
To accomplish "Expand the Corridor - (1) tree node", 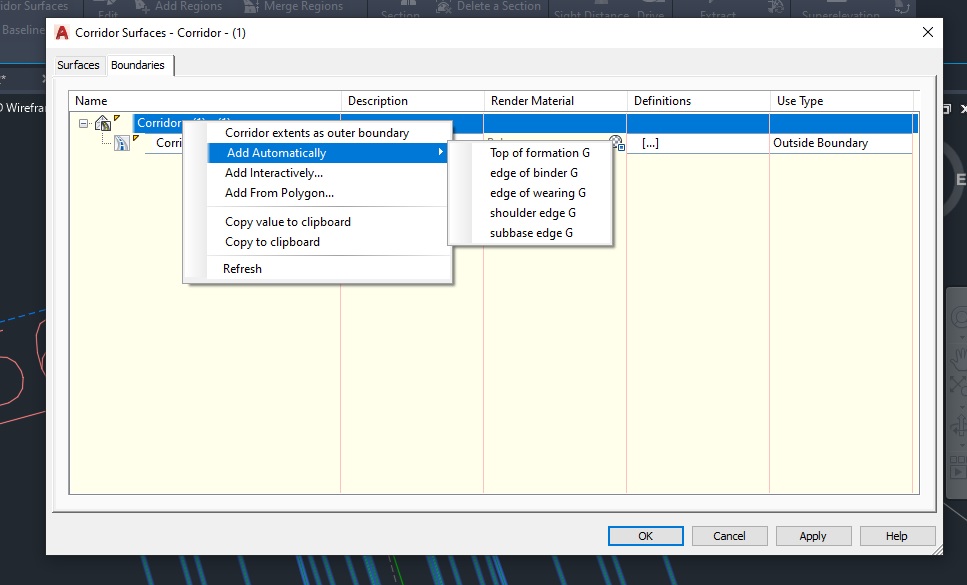I will tap(85, 122).
